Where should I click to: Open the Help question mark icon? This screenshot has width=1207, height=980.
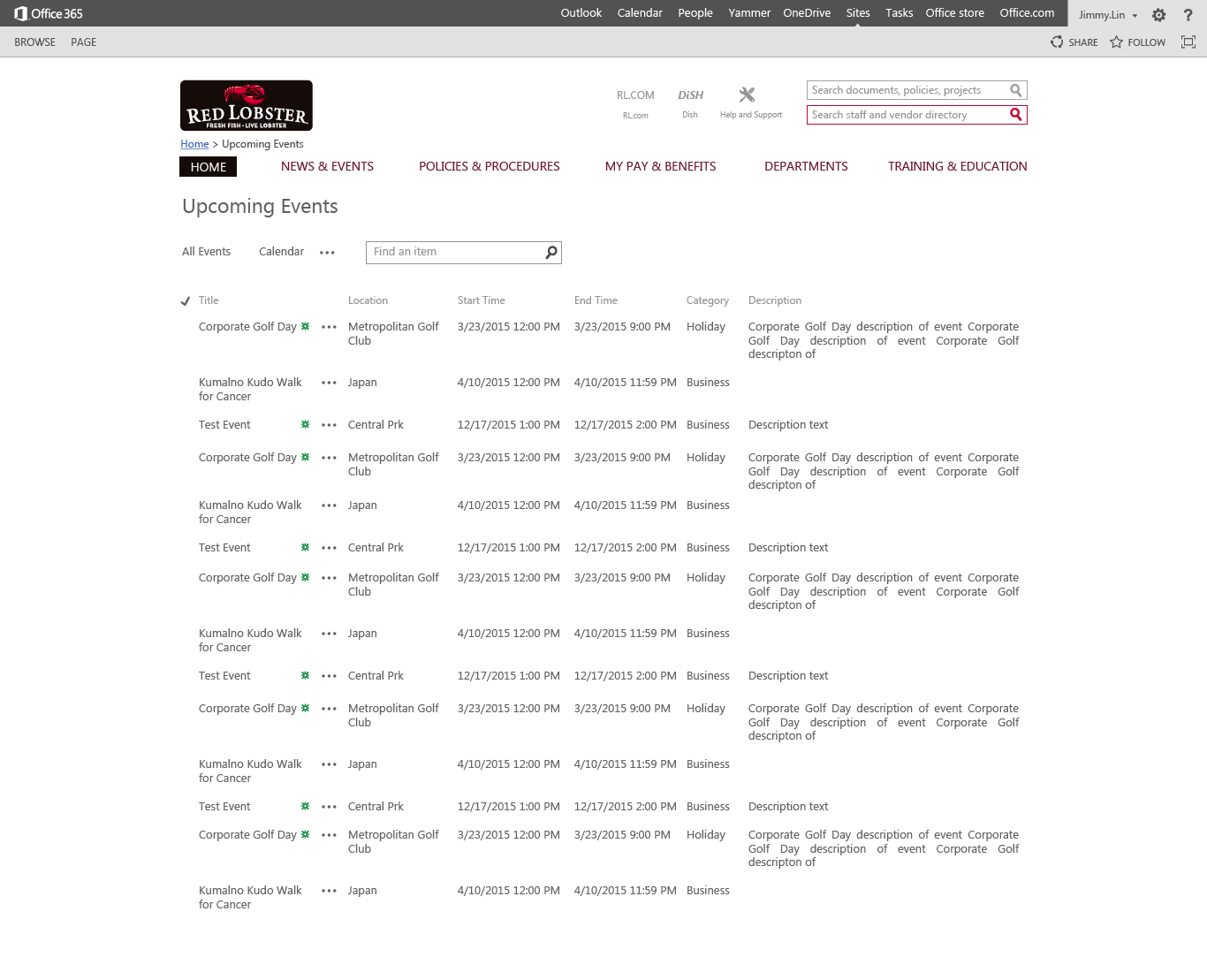1188,15
